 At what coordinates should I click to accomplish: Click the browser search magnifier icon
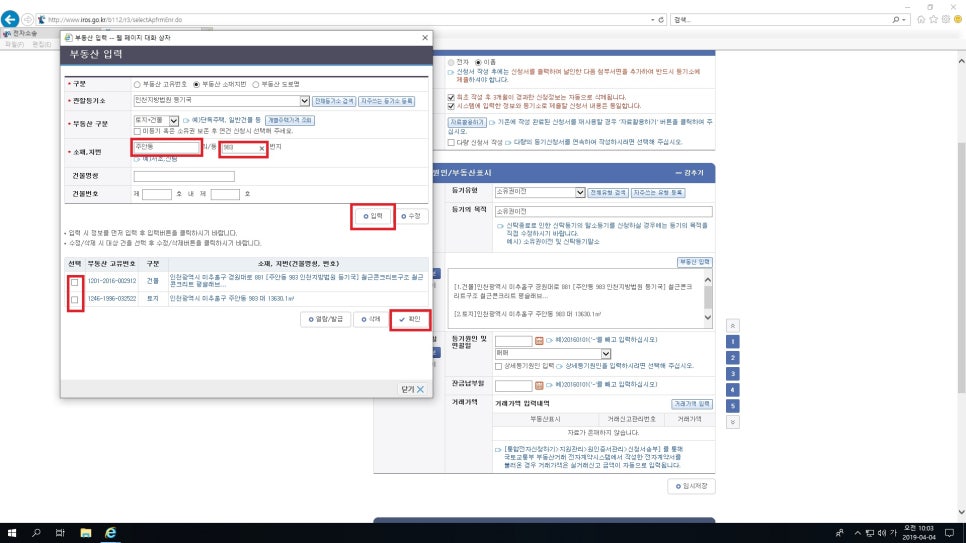point(896,20)
